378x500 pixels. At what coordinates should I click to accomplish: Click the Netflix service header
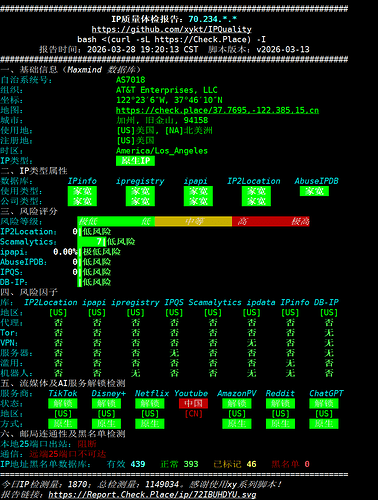pyautogui.click(x=152, y=393)
